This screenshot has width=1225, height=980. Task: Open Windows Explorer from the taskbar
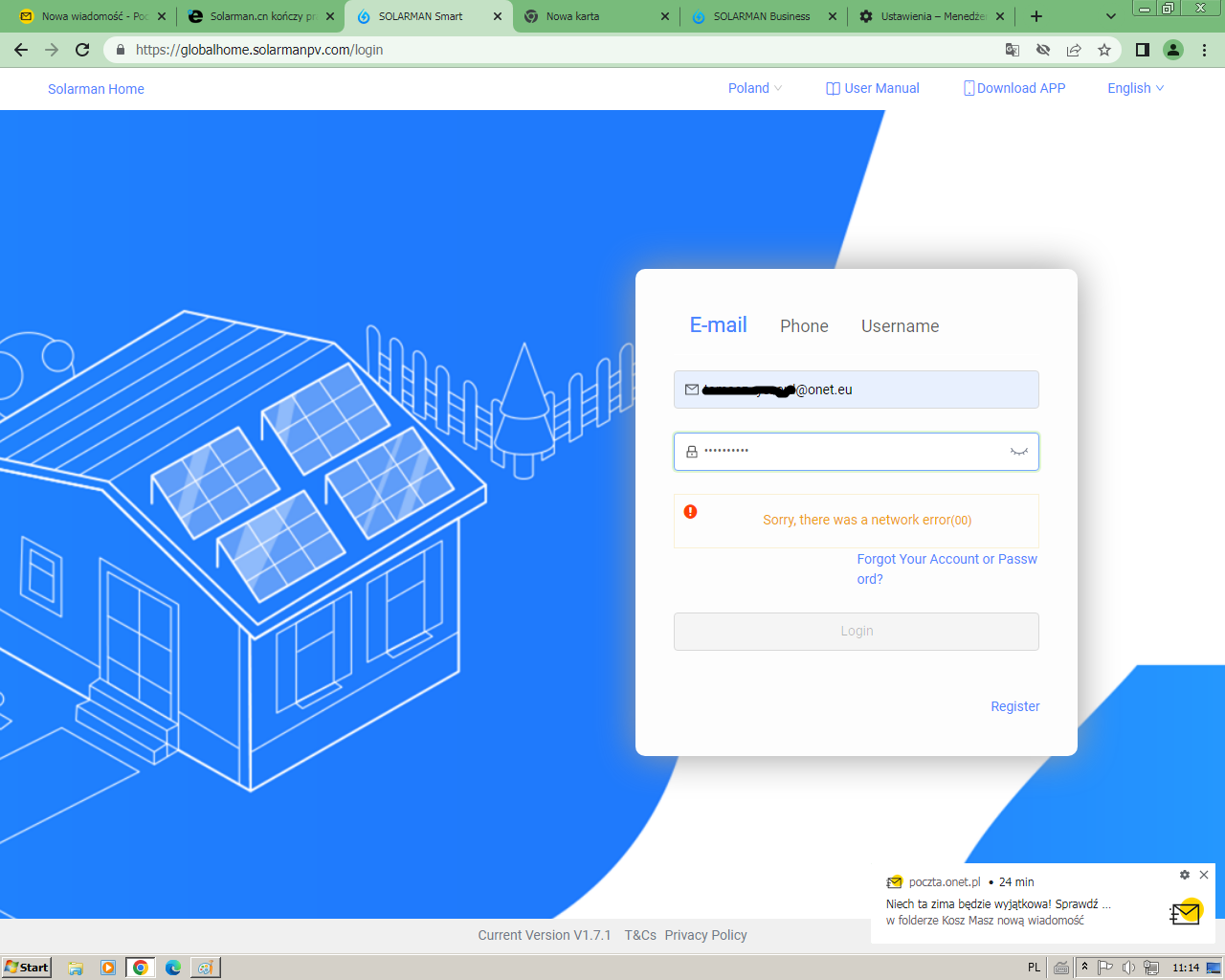tap(76, 968)
